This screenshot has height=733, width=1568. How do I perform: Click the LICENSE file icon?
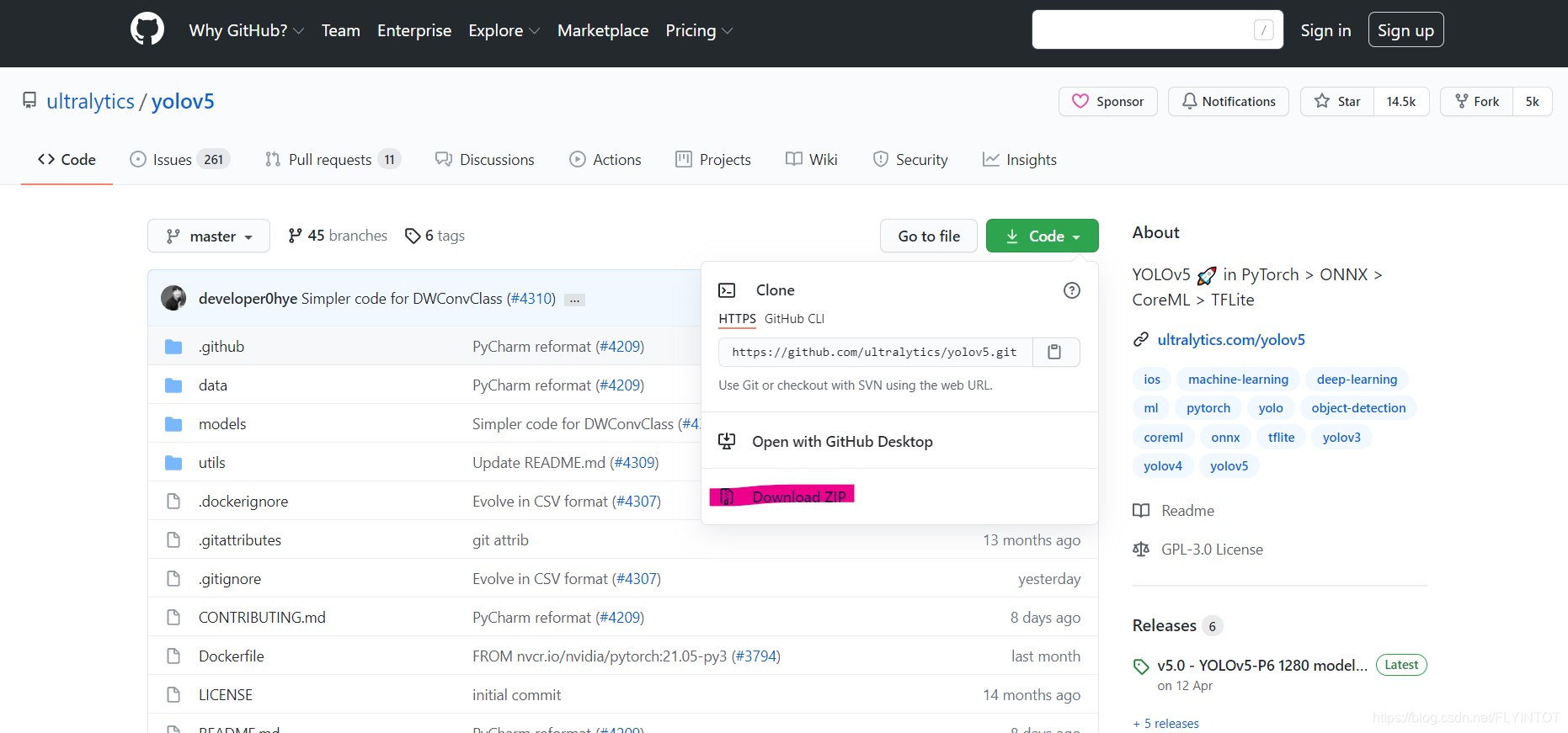pos(173,695)
